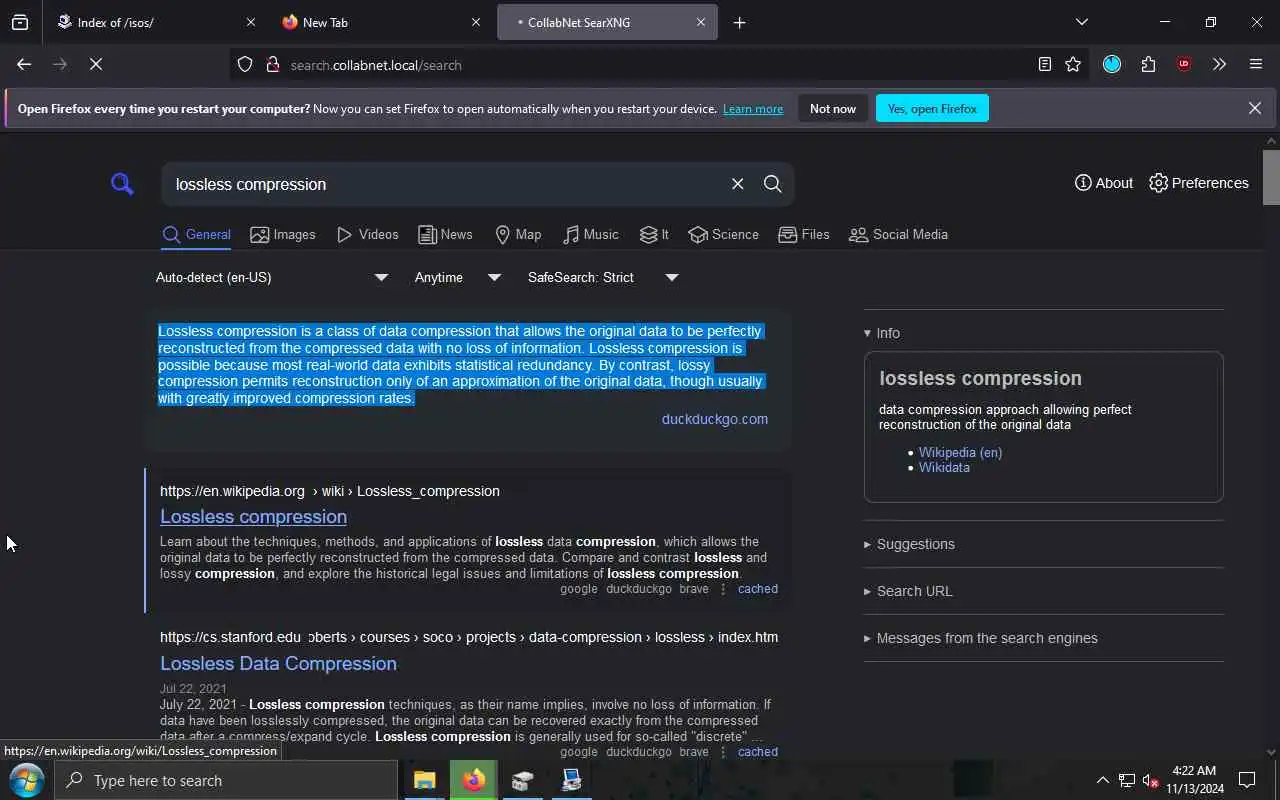The width and height of the screenshot is (1280, 800).
Task: Select the General search category
Action: coord(197,235)
